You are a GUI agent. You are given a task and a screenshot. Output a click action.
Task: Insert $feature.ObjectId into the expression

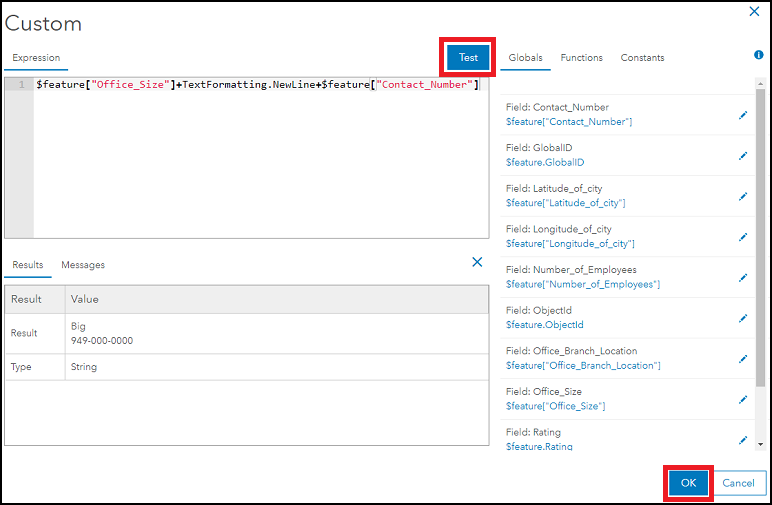pyautogui.click(x=545, y=324)
